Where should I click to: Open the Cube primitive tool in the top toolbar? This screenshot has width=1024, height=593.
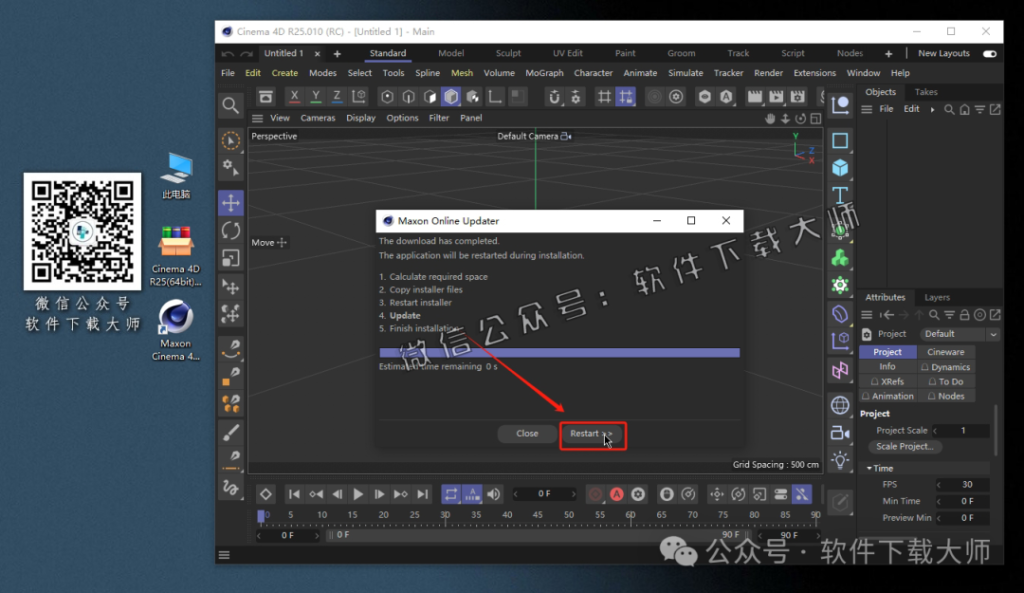pyautogui.click(x=451, y=97)
